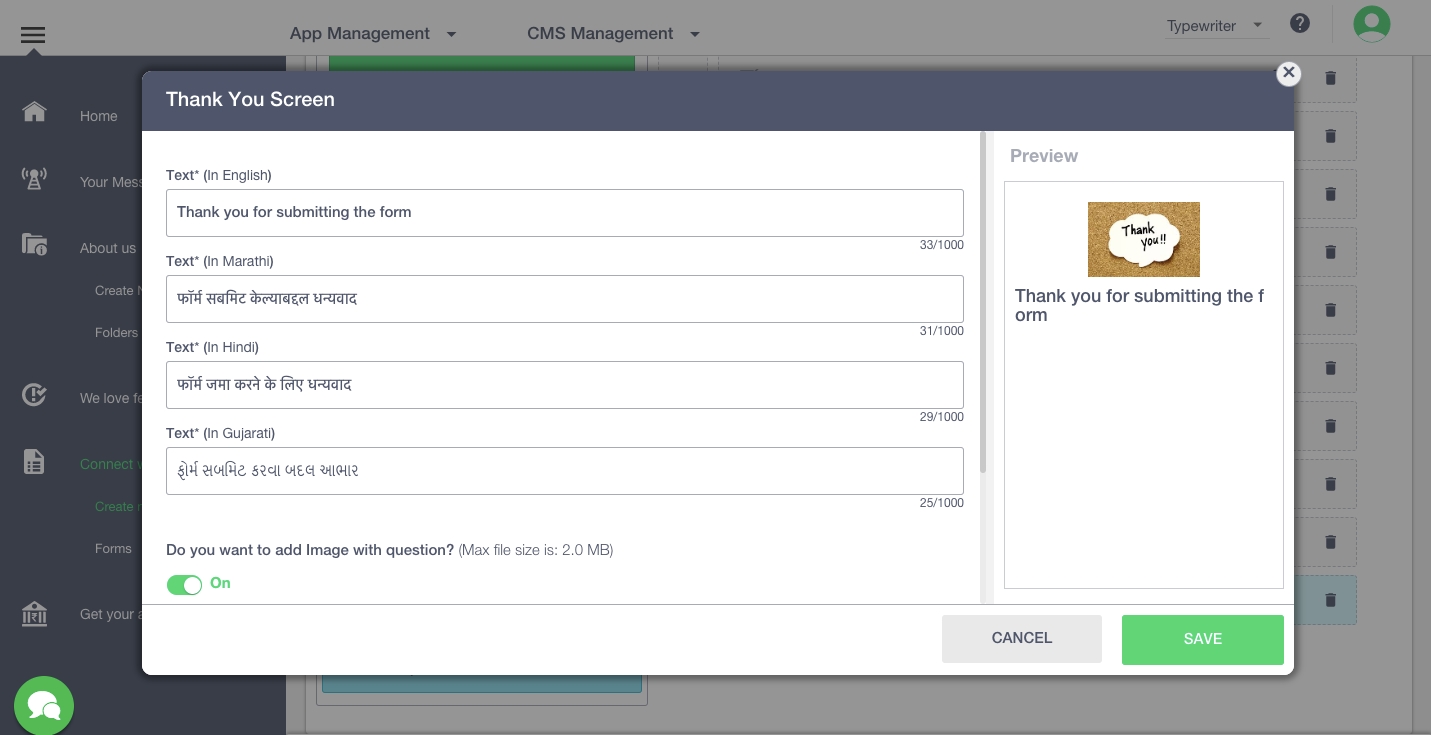1431x735 pixels.
Task: Click the English text input field
Action: [564, 213]
